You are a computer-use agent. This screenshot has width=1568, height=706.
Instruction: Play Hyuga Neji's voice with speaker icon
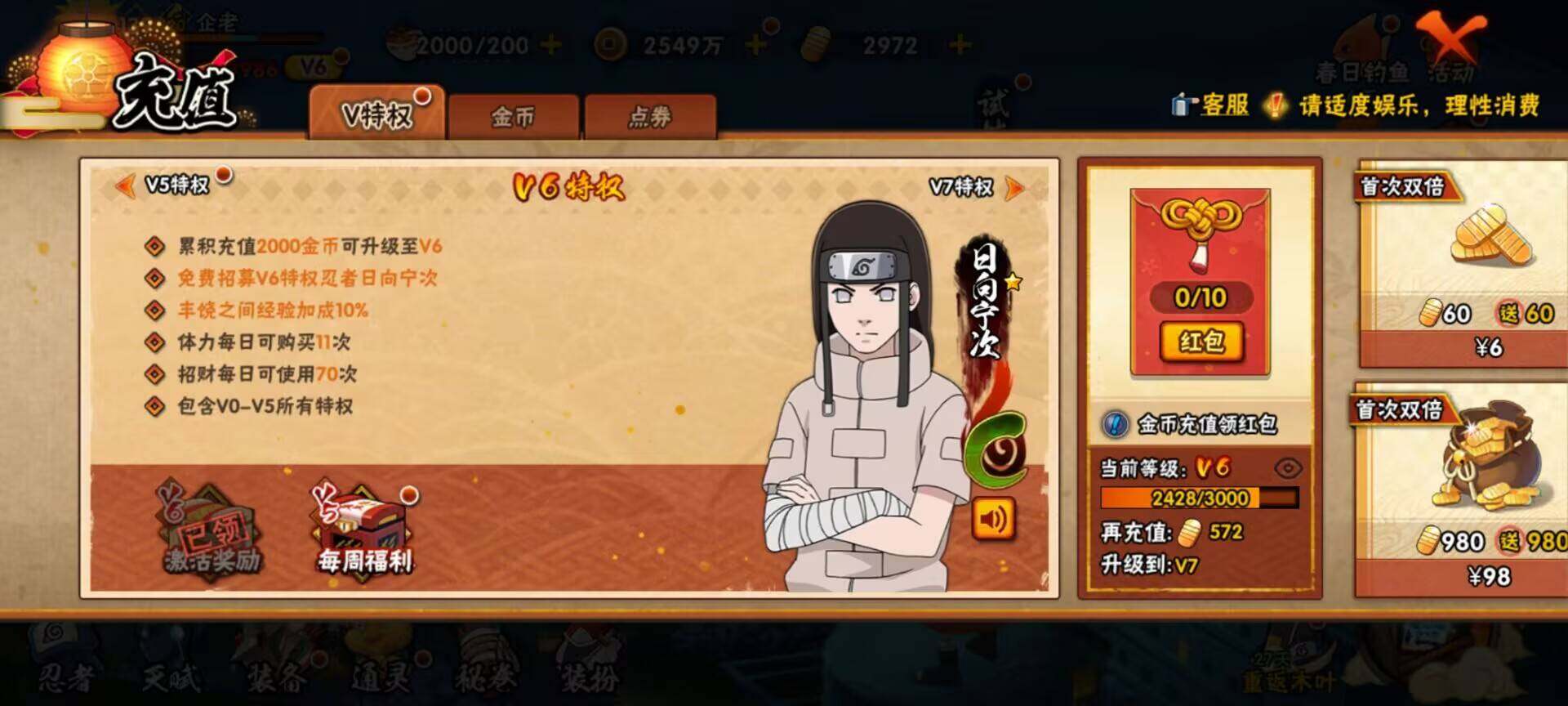[993, 518]
